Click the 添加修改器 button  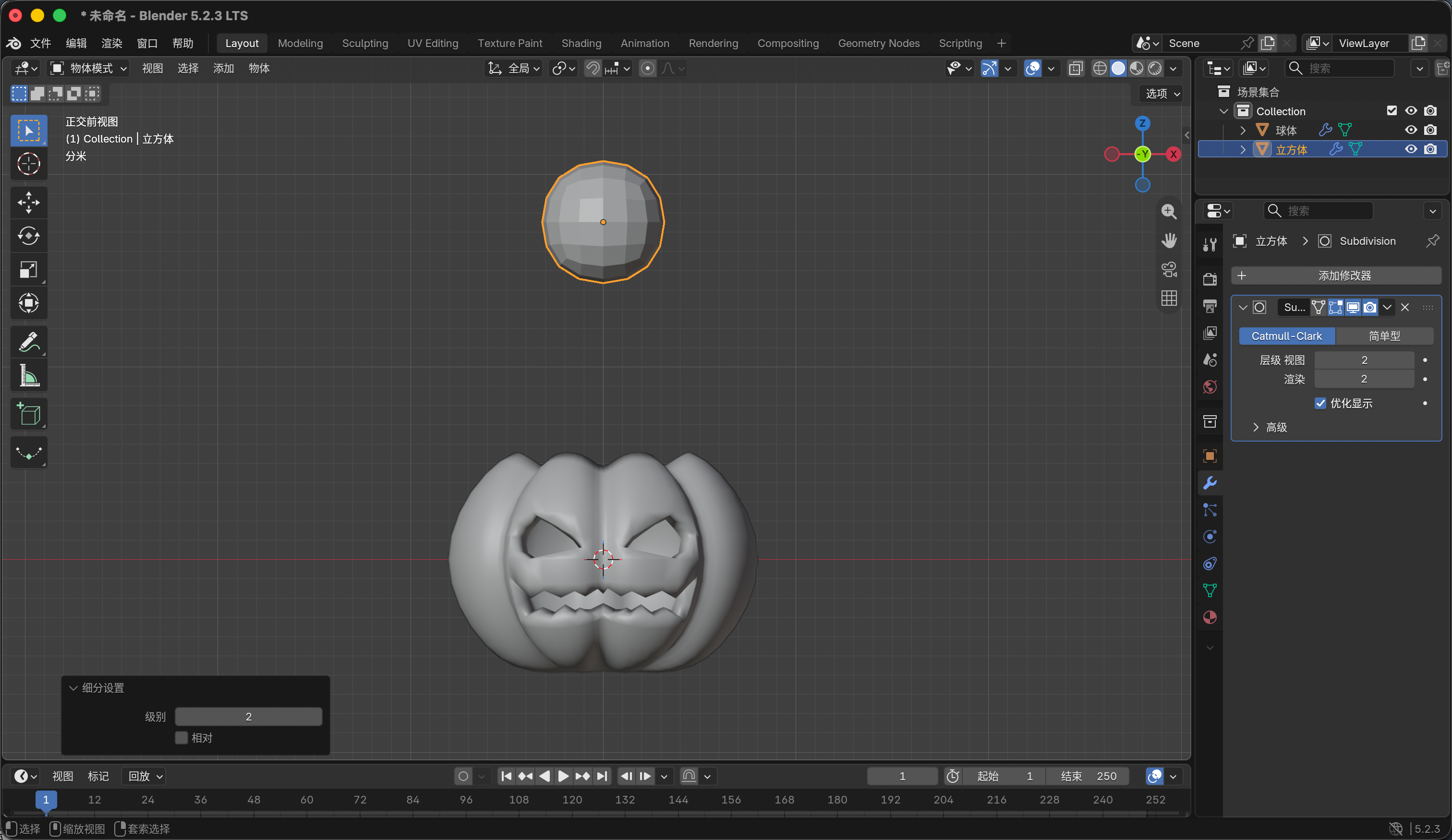[1336, 276]
